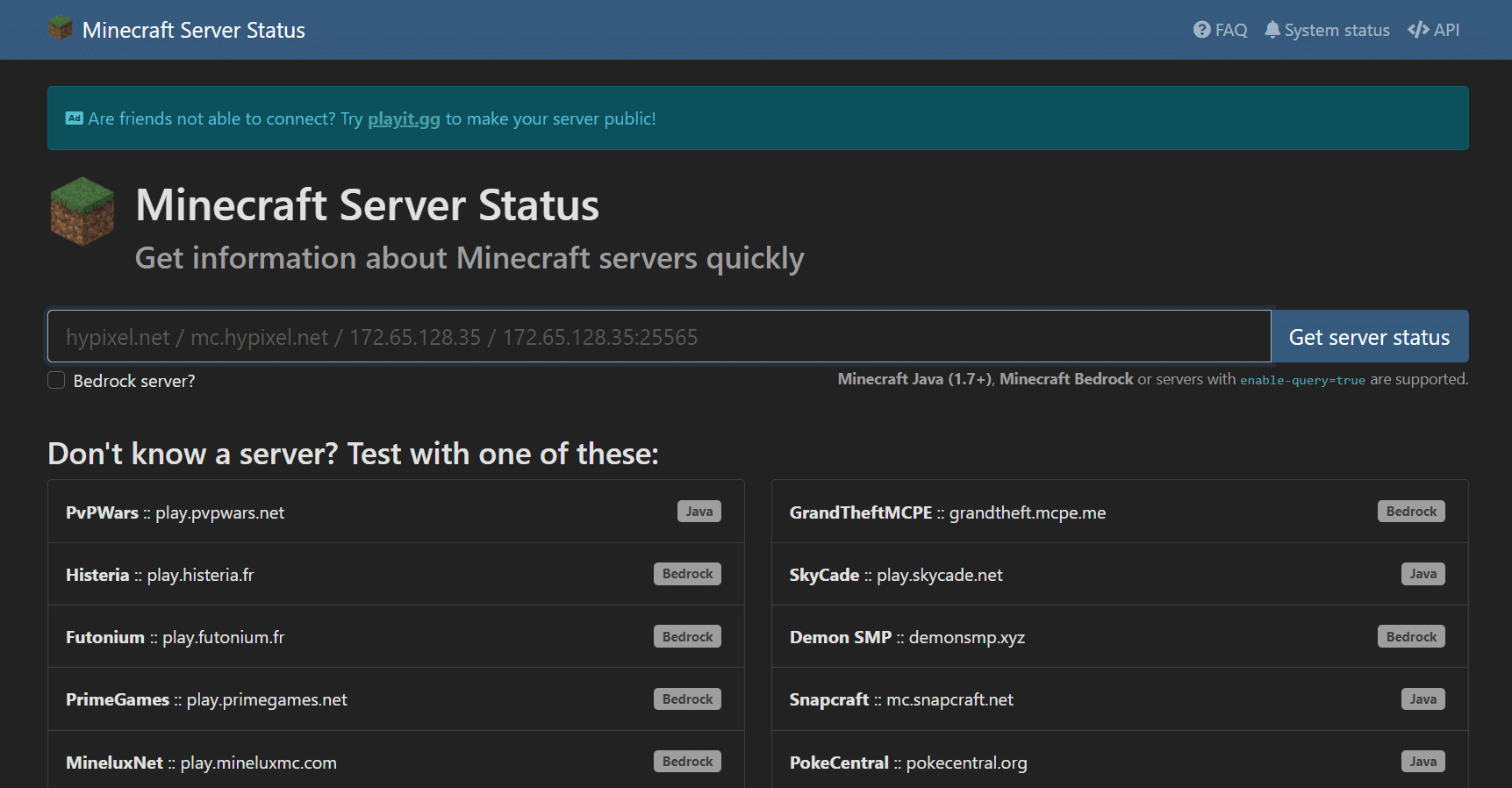
Task: Select PvPWars play.pvpwars.net server
Action: coord(396,512)
